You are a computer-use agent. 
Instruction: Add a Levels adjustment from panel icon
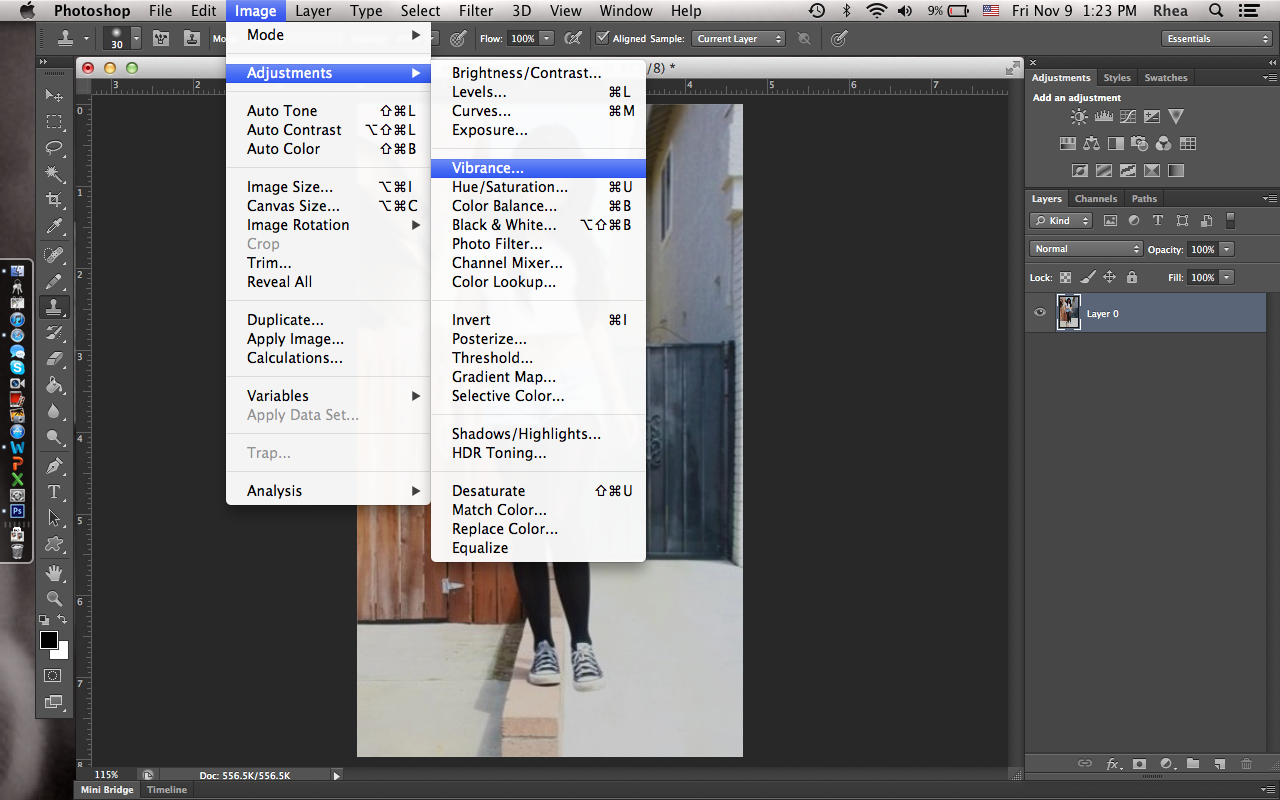pos(1103,117)
